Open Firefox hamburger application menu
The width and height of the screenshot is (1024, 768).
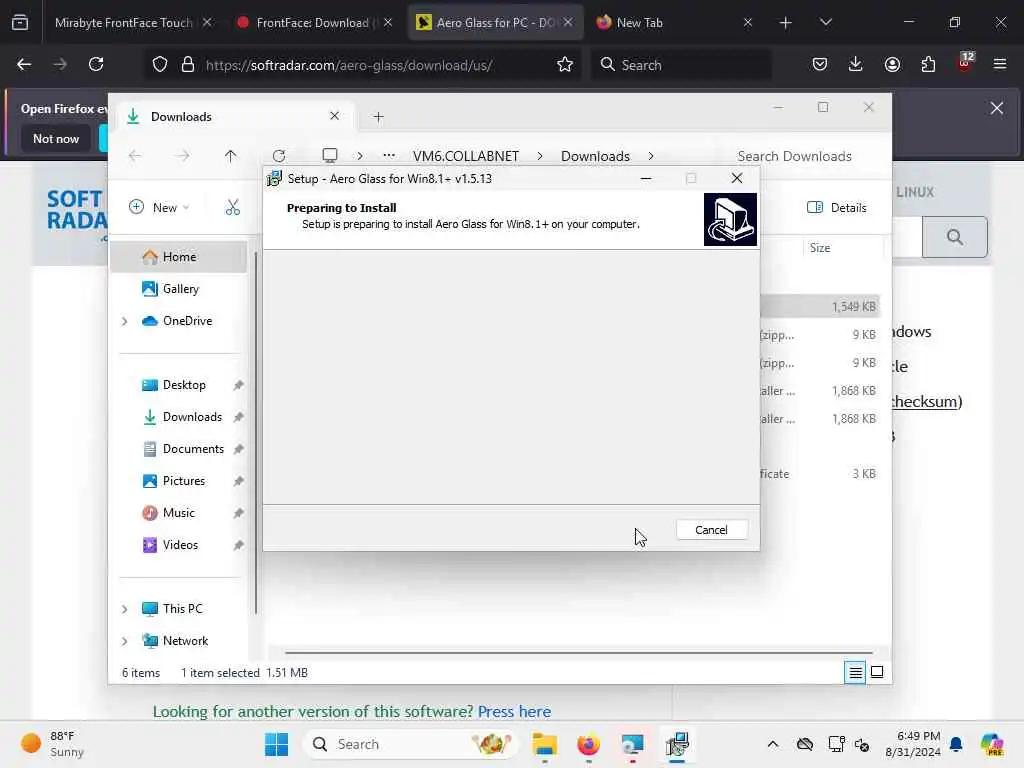(x=1000, y=64)
